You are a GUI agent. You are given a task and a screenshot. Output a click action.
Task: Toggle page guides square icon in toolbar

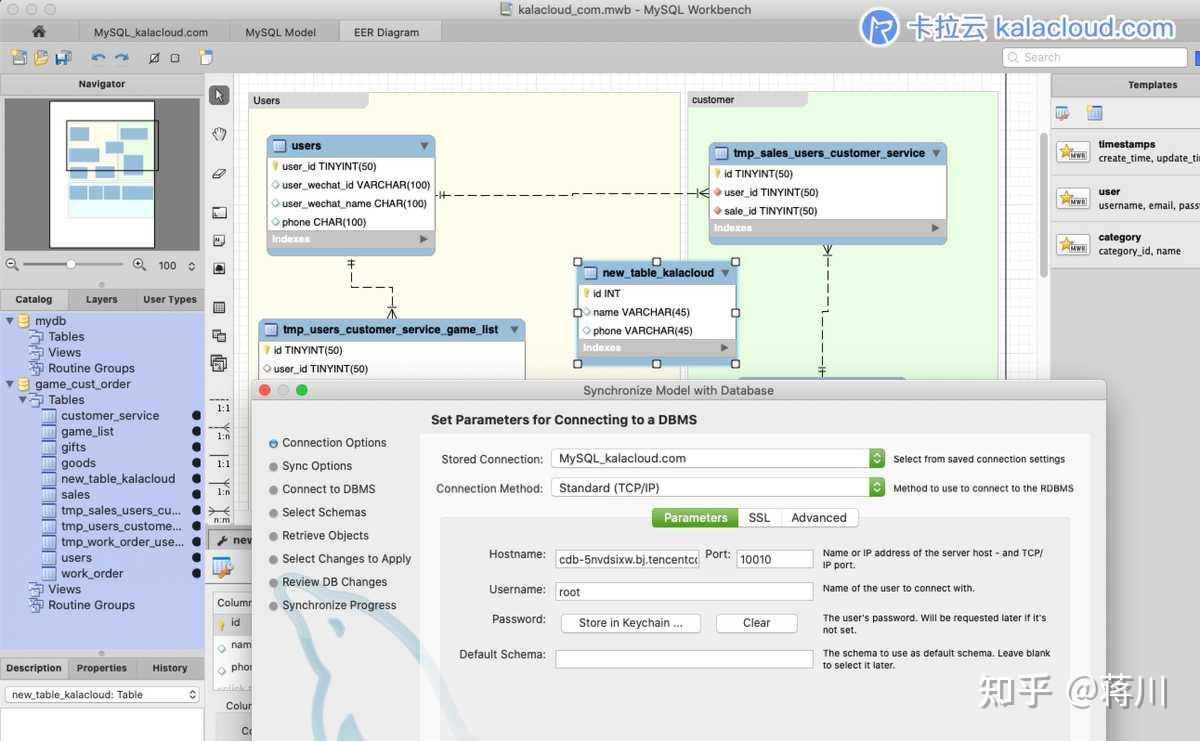175,58
